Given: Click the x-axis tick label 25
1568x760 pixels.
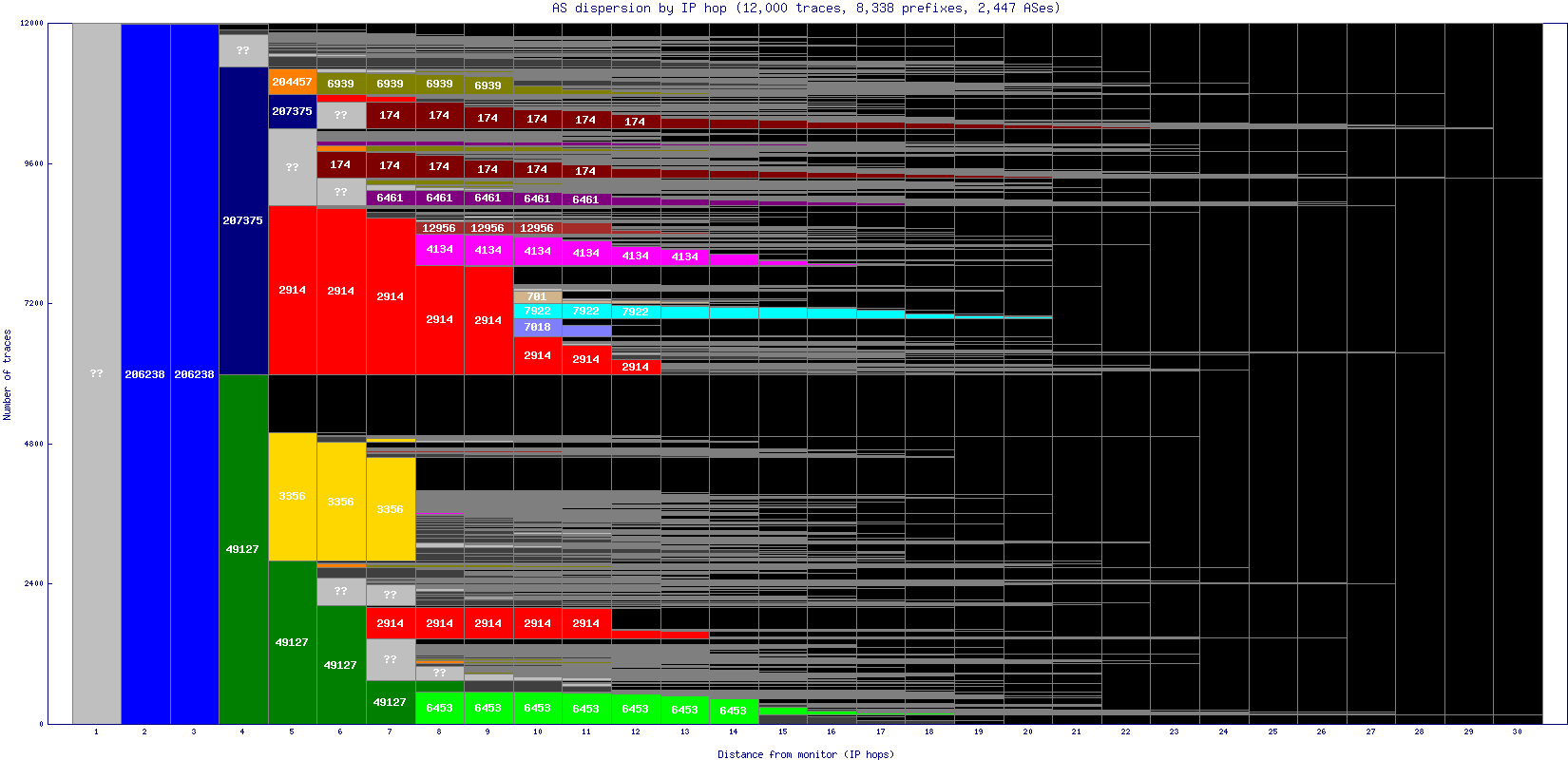Looking at the screenshot, I should 1272,731.
